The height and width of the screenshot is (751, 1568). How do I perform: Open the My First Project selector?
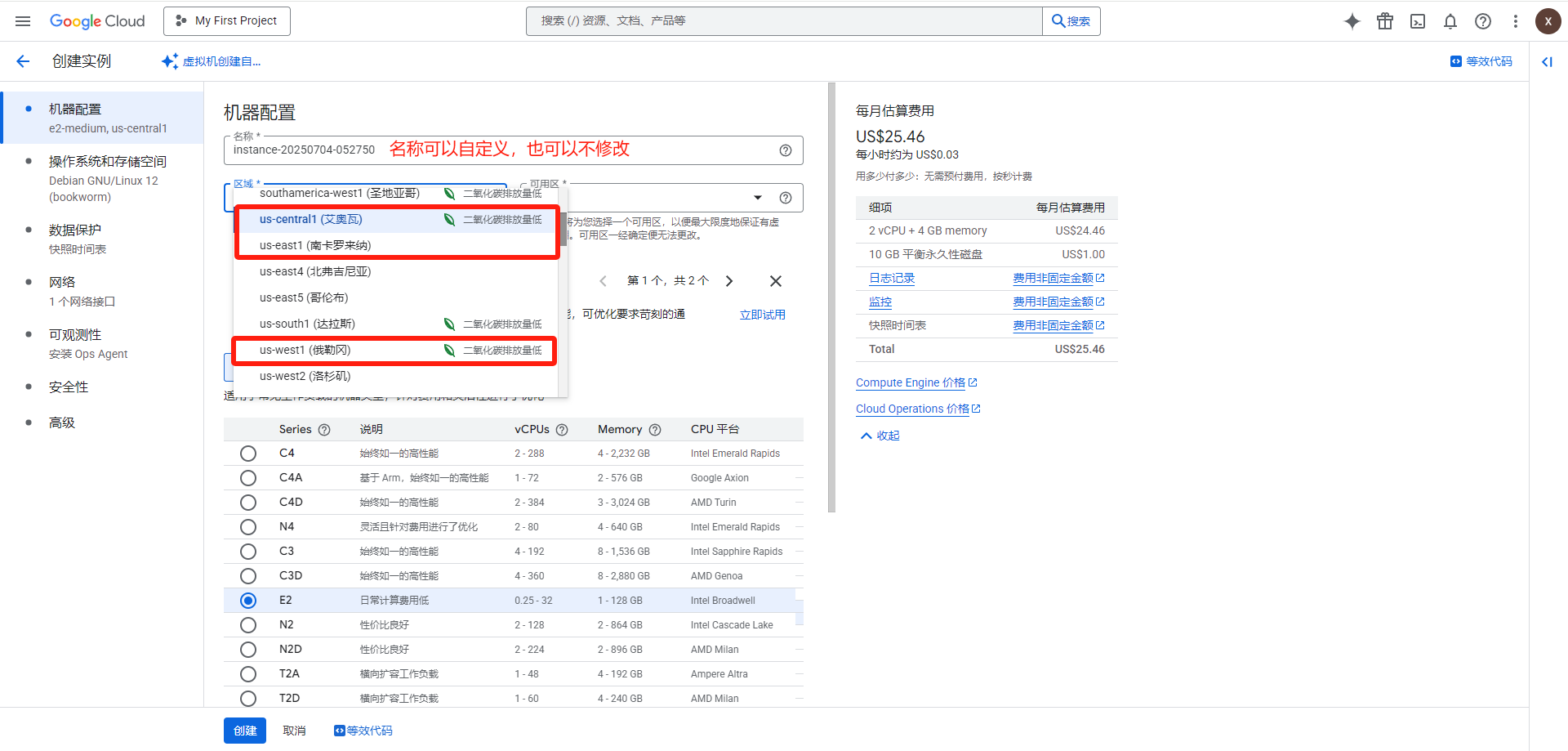(227, 21)
